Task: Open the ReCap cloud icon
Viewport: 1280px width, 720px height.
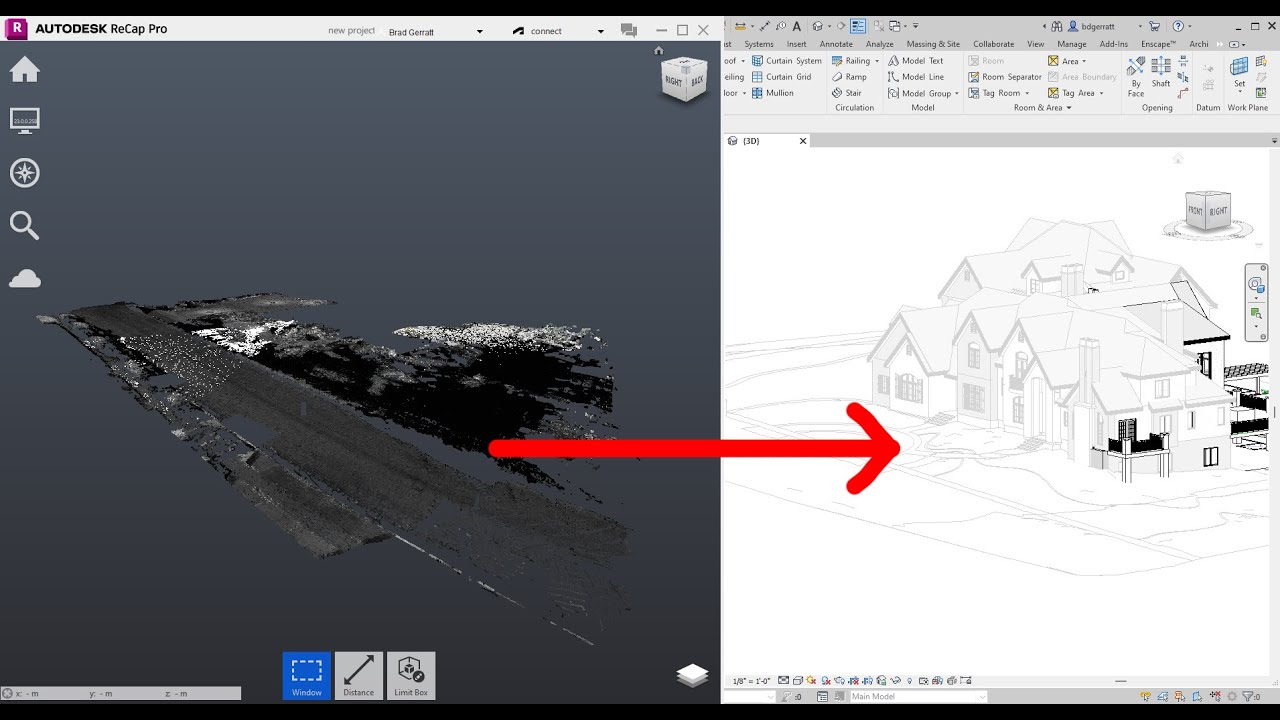Action: click(25, 278)
